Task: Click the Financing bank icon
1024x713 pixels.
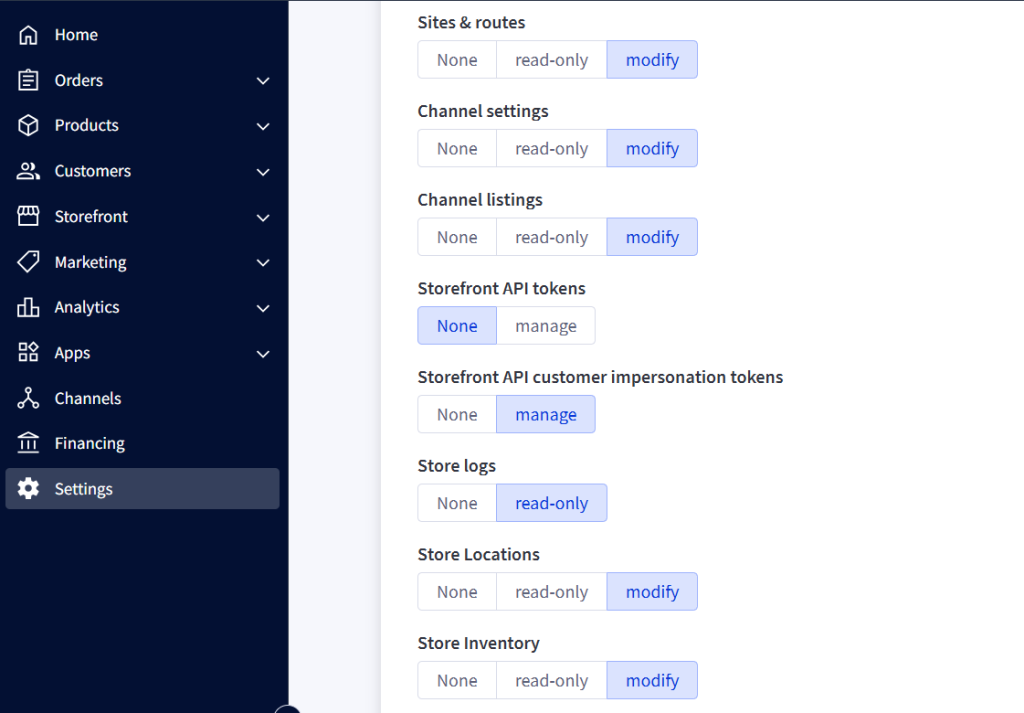Action: (x=28, y=443)
